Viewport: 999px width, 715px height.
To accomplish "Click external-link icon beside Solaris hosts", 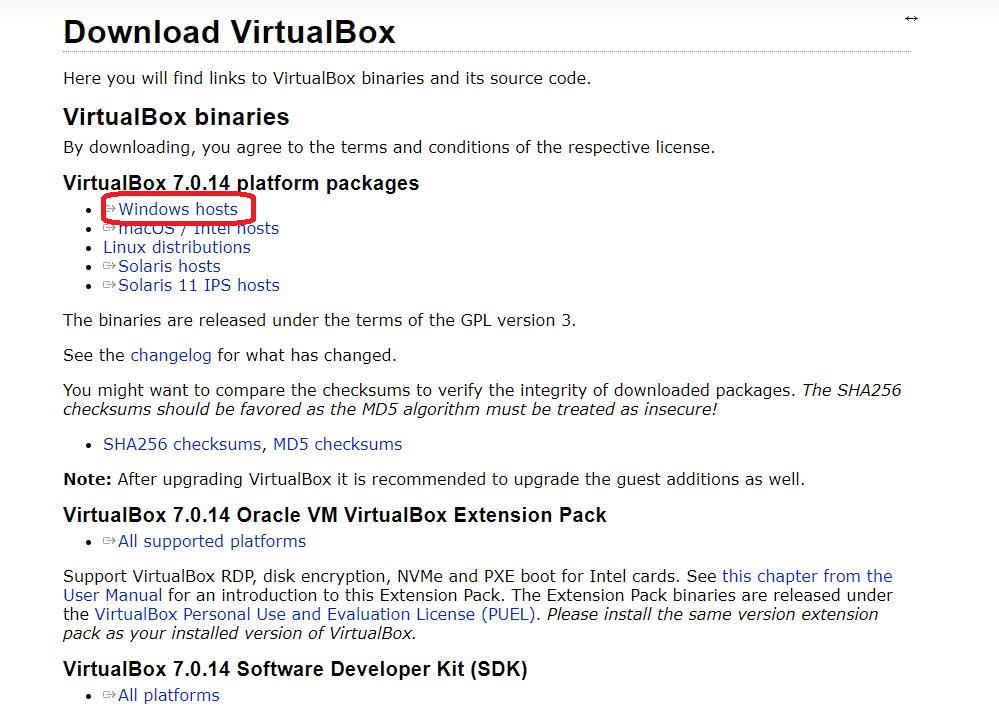I will click(x=110, y=266).
